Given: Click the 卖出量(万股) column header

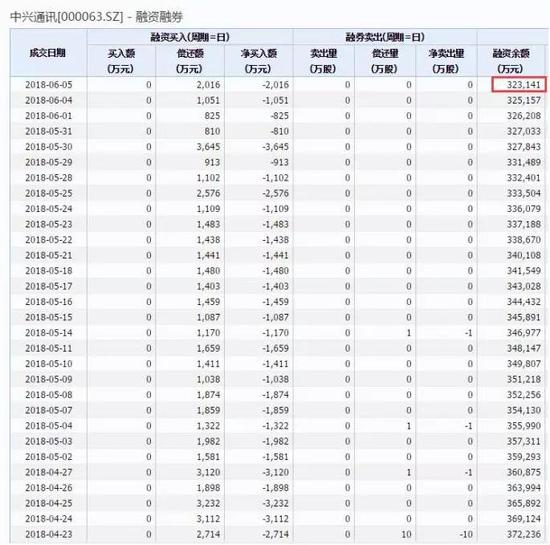Looking at the screenshot, I should pos(323,61).
